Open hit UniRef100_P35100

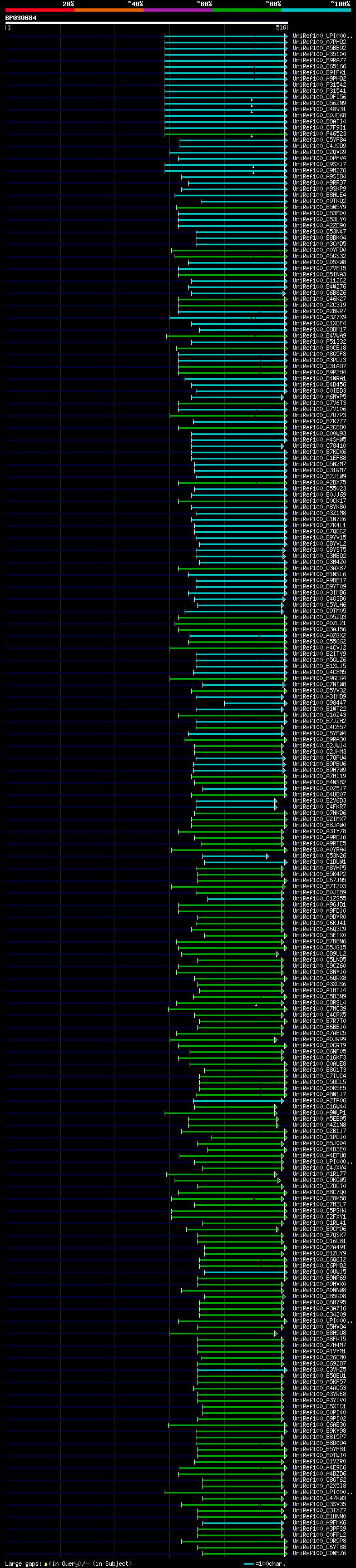[x=319, y=55]
